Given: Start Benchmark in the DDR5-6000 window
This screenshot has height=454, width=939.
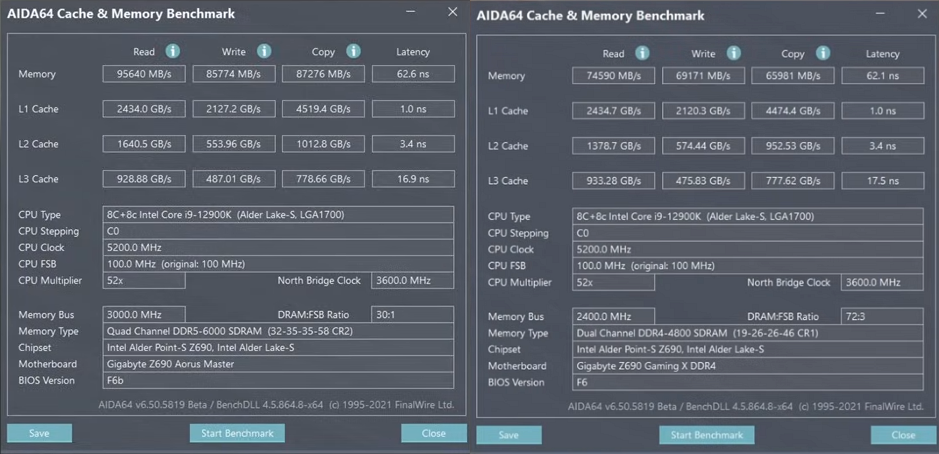Looking at the screenshot, I should [x=237, y=433].
